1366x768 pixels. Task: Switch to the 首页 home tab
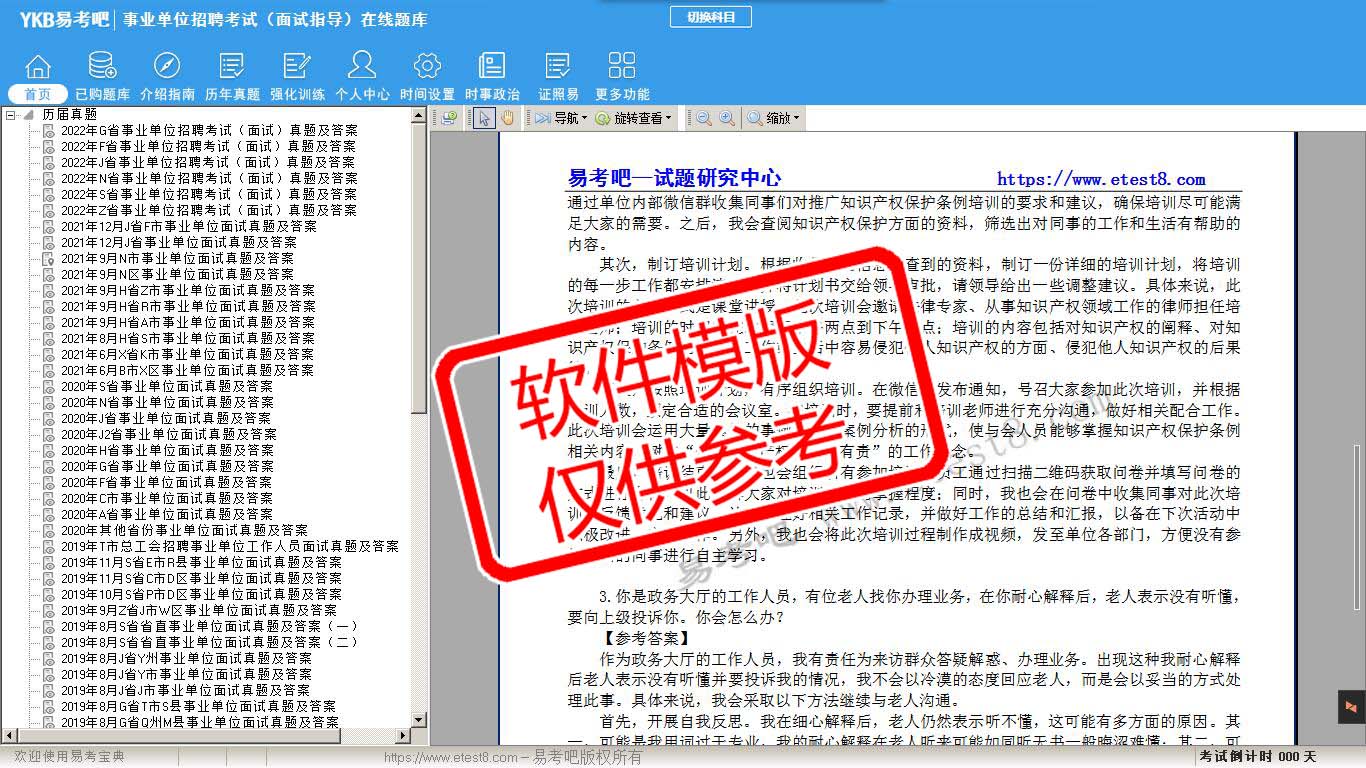(38, 76)
